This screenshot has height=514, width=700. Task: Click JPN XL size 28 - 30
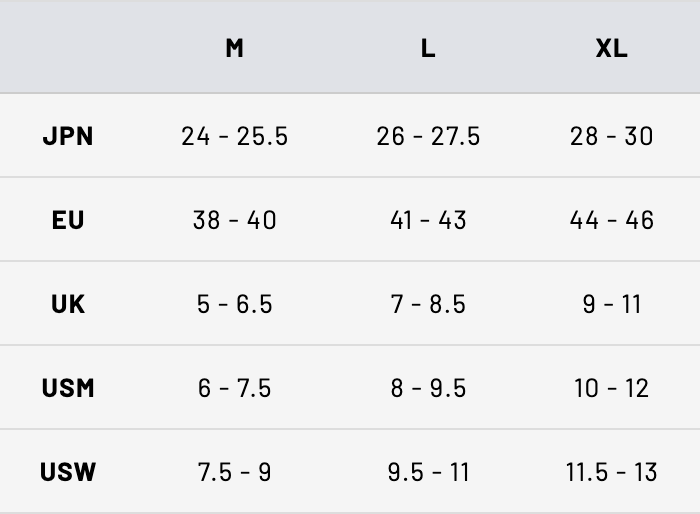tap(611, 136)
